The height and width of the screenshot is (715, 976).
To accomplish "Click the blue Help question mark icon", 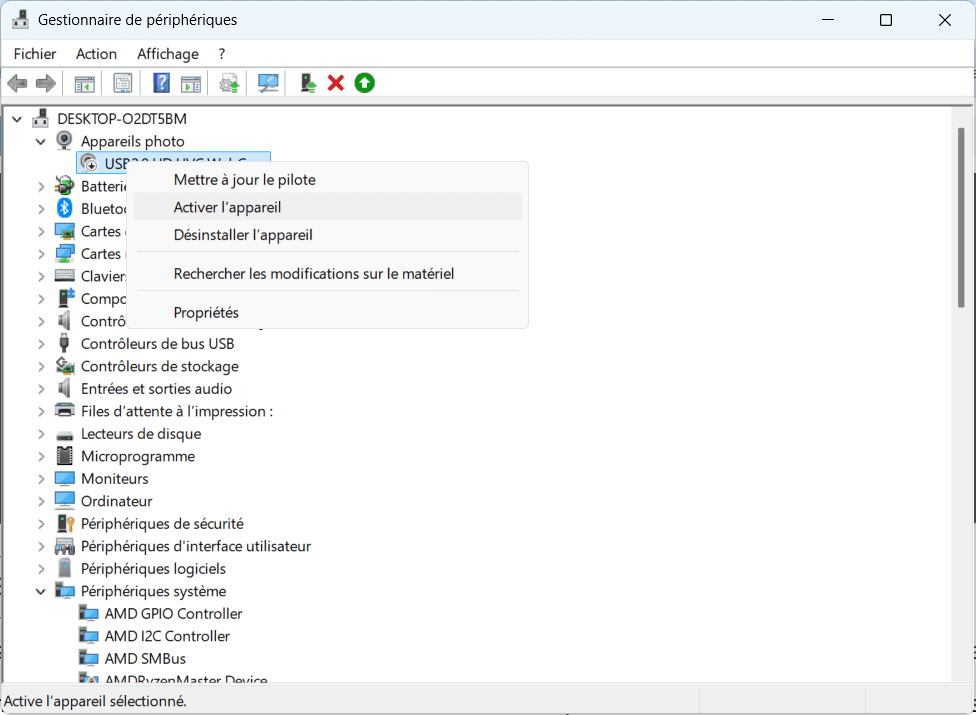I will (161, 83).
